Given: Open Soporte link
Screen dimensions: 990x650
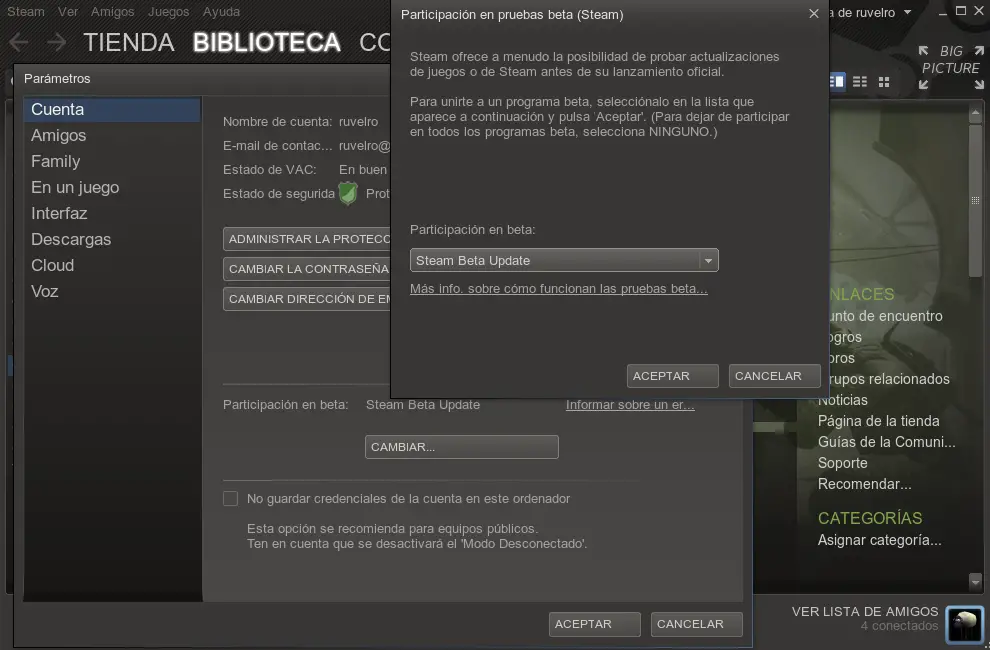Looking at the screenshot, I should pos(842,463).
